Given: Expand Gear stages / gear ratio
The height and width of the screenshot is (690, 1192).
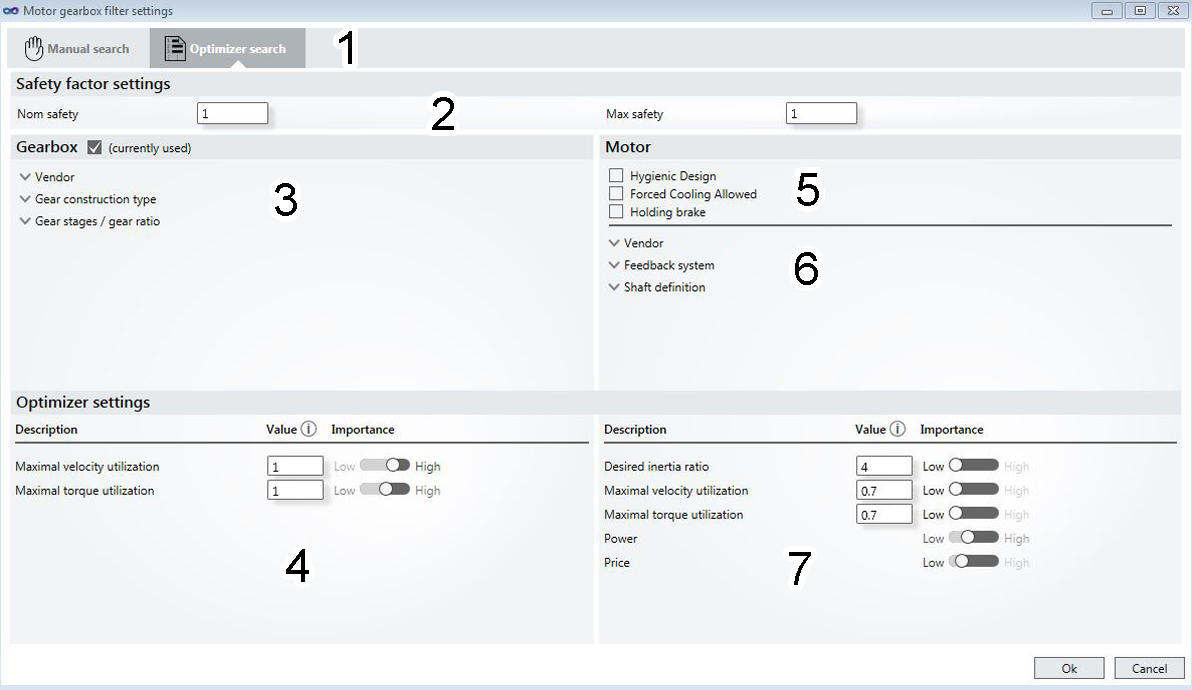Looking at the screenshot, I should click(90, 221).
